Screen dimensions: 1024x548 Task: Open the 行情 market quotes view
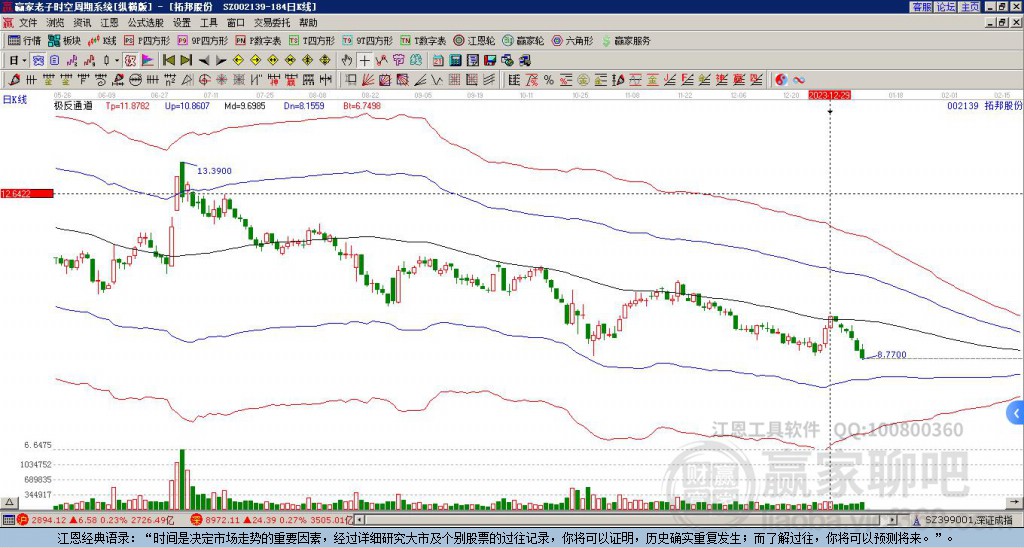click(x=24, y=41)
